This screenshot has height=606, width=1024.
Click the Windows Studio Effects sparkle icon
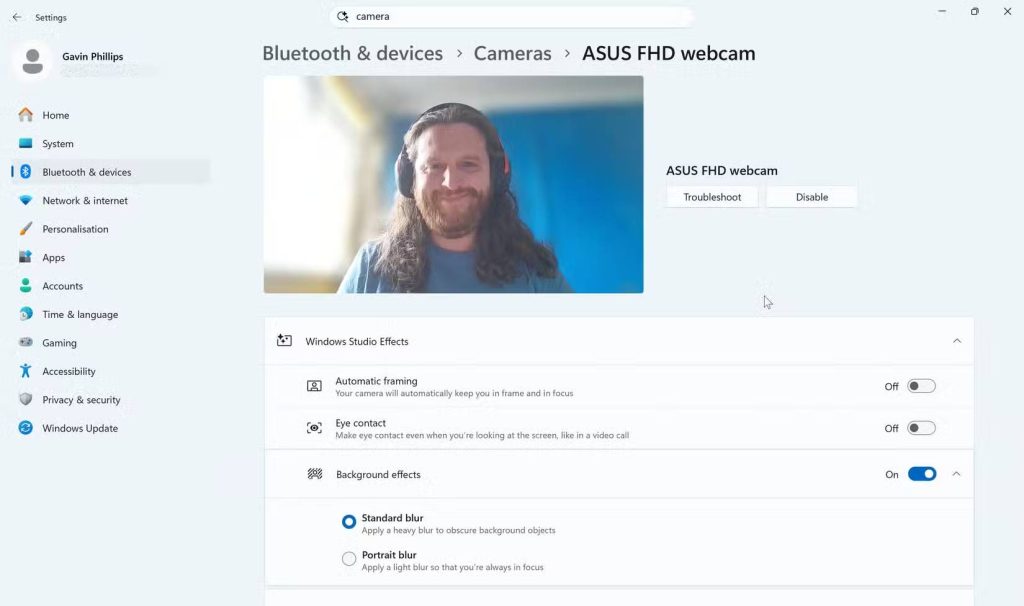pos(284,341)
